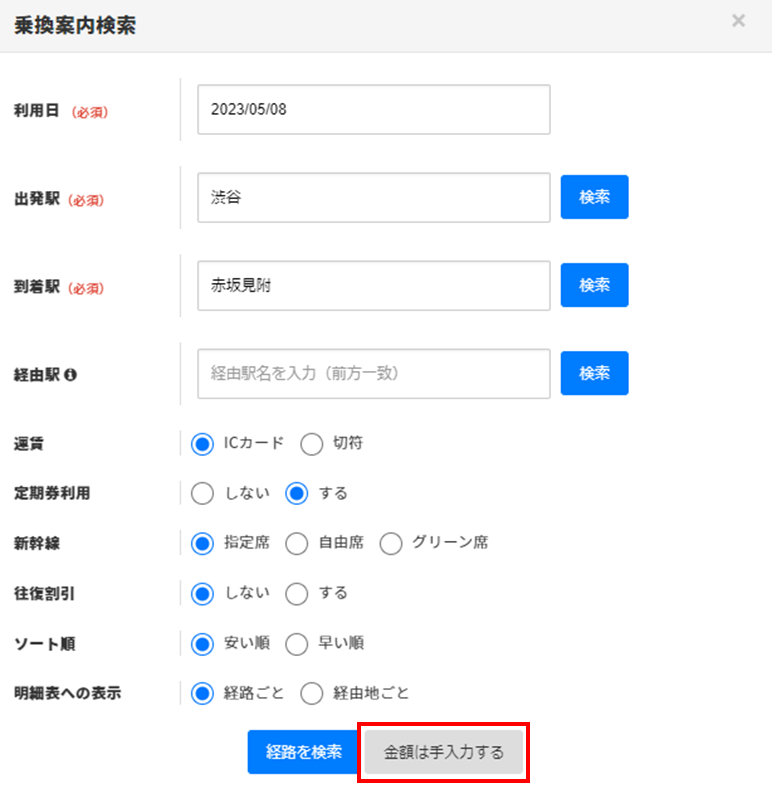
Task: Set 定期券利用 to する
Action: pyautogui.click(x=297, y=493)
